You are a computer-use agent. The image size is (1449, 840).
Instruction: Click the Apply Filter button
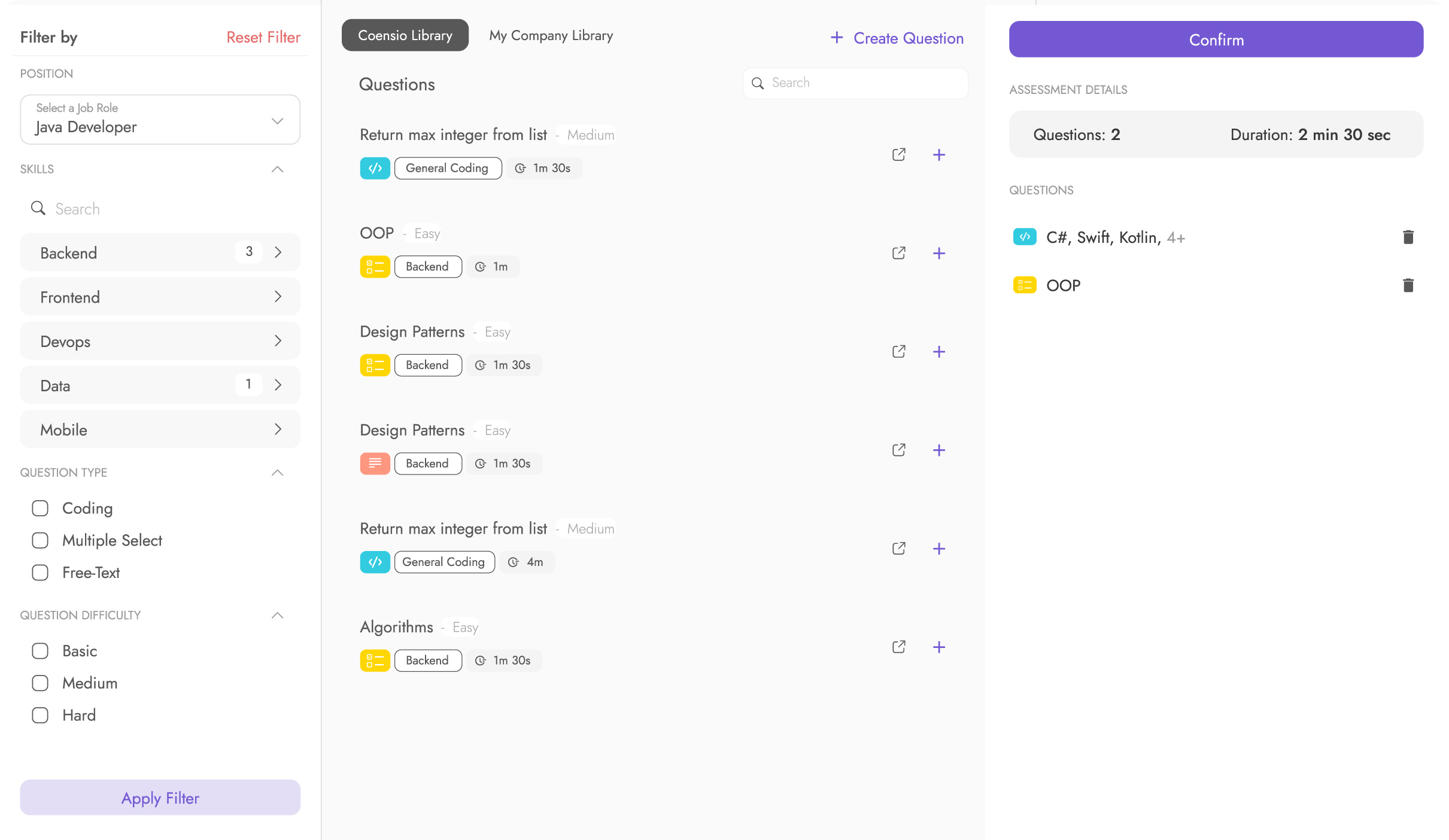[x=160, y=798]
